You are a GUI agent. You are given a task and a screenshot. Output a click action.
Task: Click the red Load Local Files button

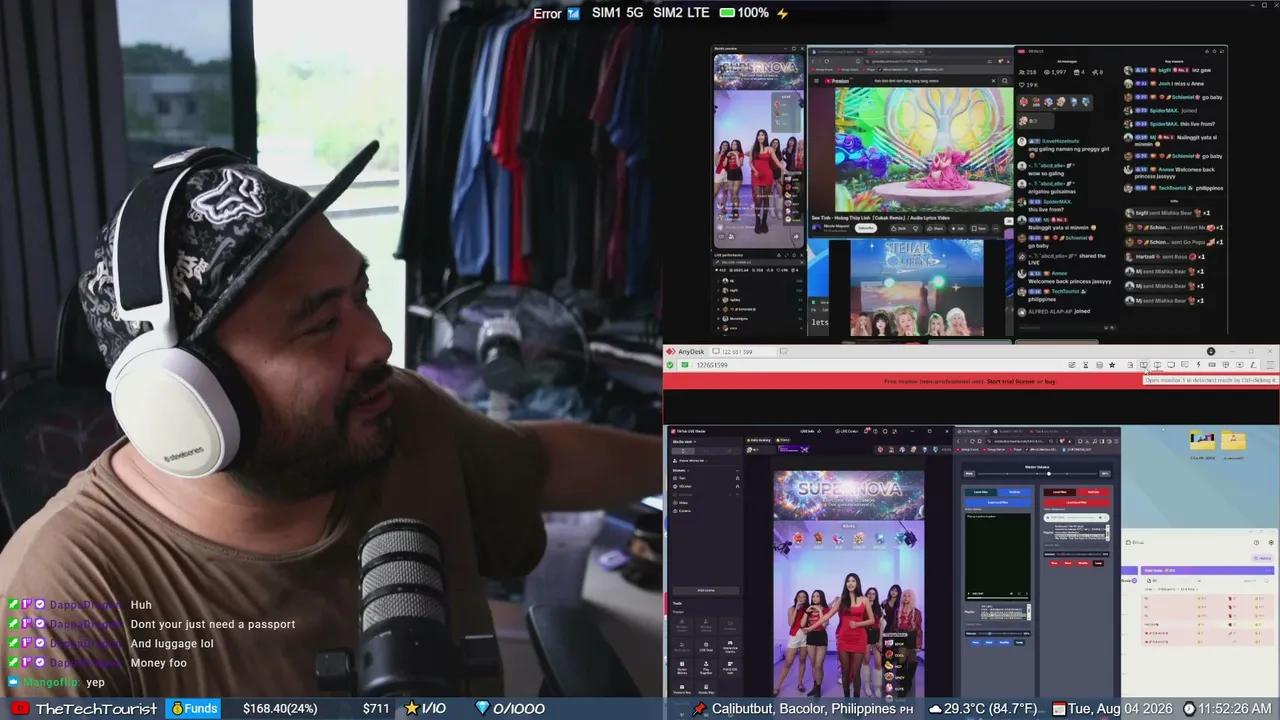click(x=1076, y=502)
